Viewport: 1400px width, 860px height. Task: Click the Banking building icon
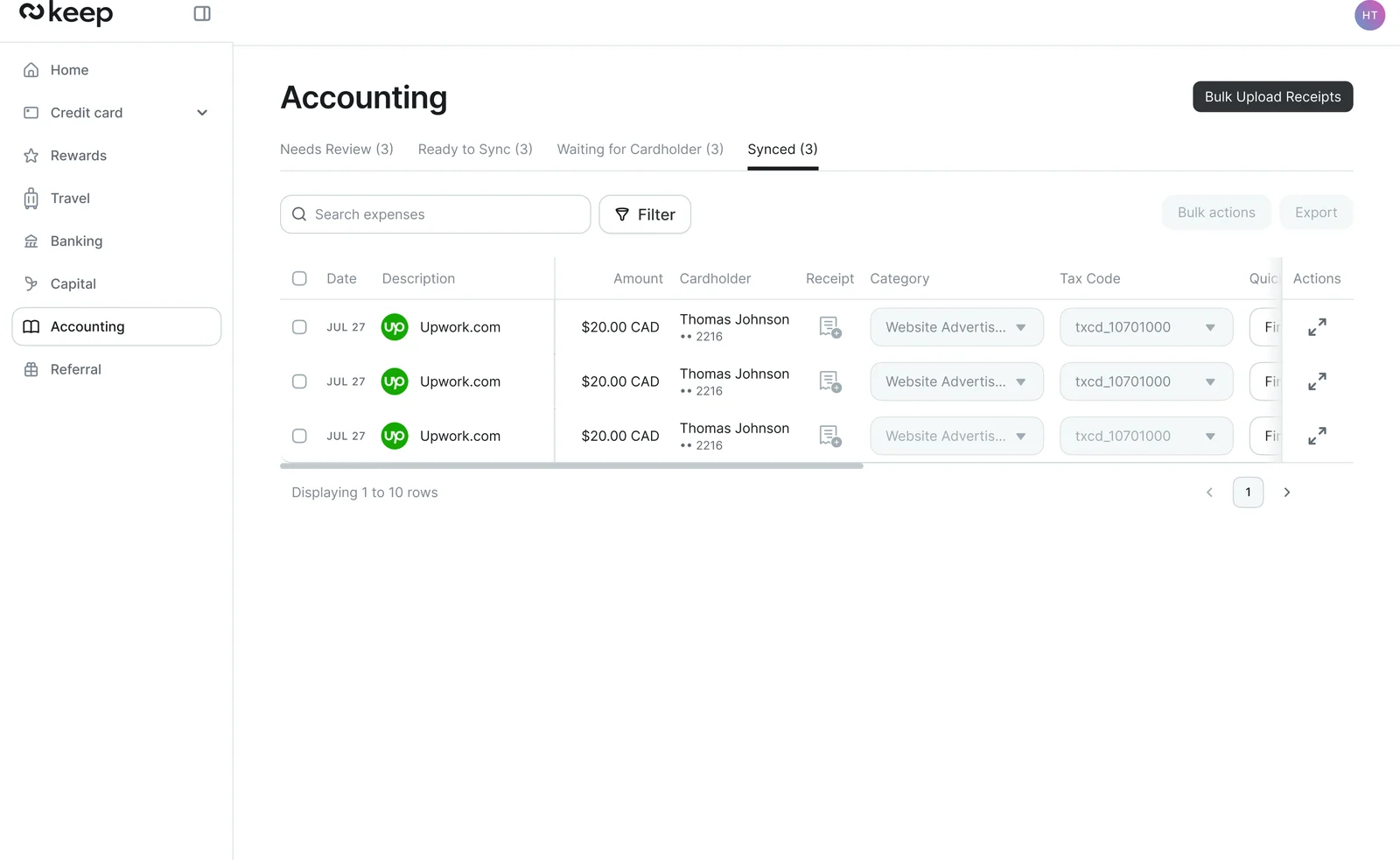coord(31,241)
